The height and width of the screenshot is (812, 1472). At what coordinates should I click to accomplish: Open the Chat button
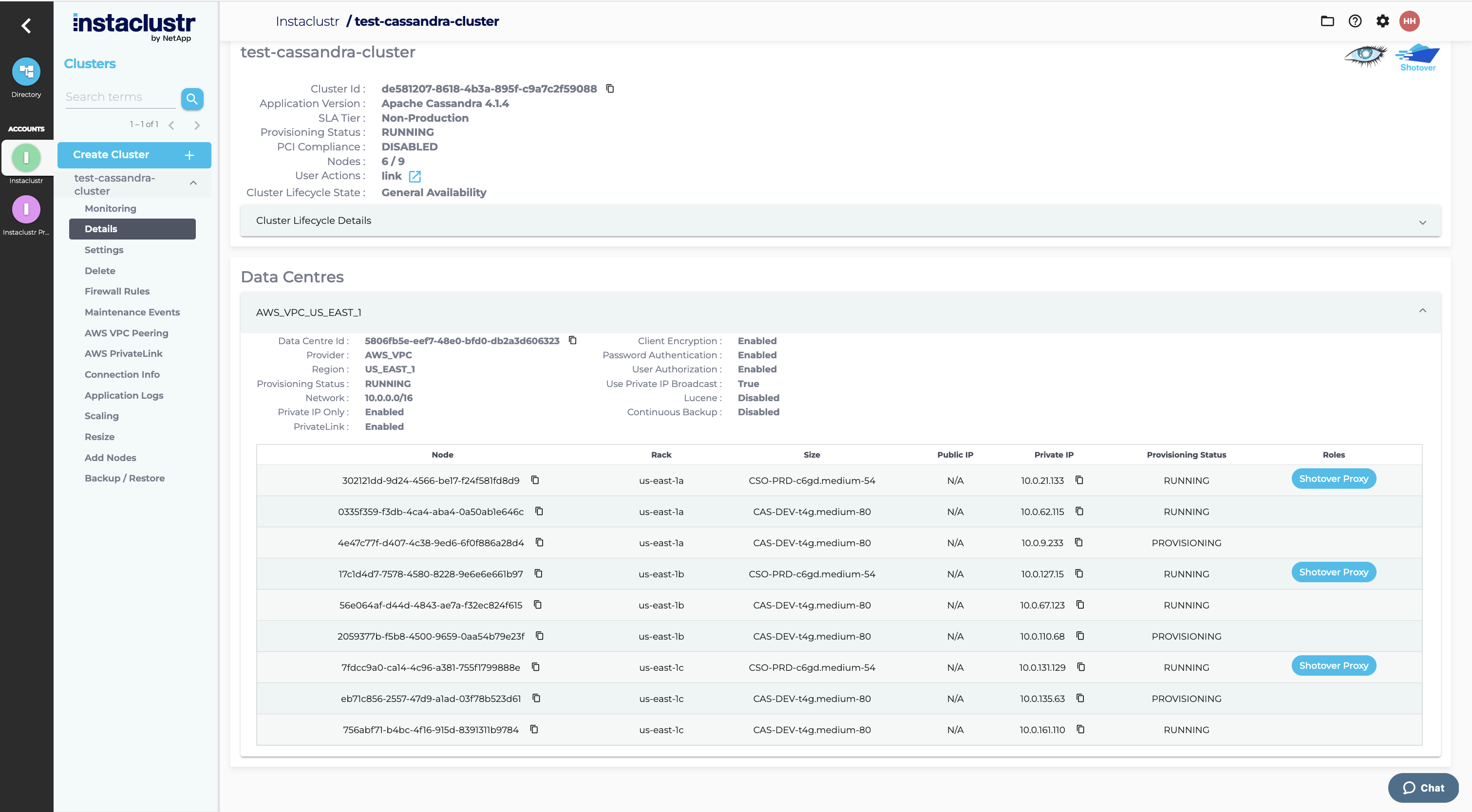tap(1423, 788)
